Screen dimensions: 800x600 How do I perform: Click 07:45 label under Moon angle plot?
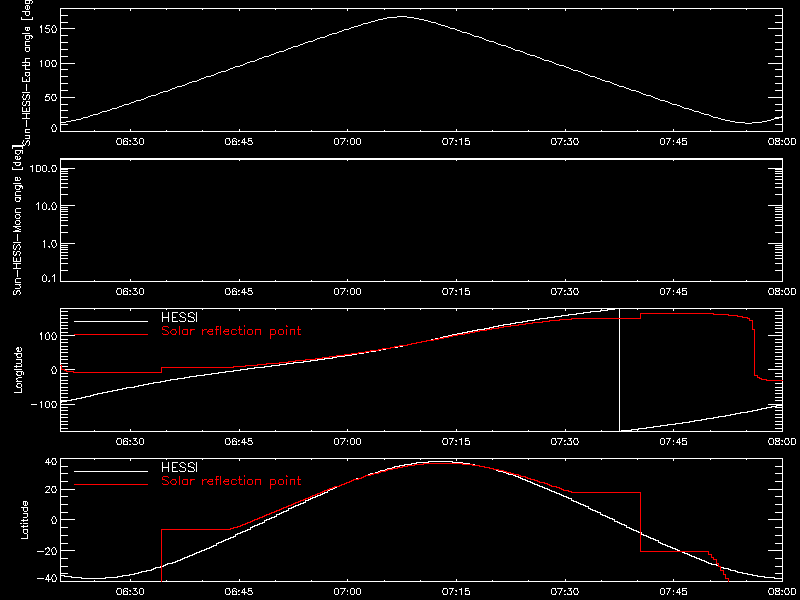point(673,292)
